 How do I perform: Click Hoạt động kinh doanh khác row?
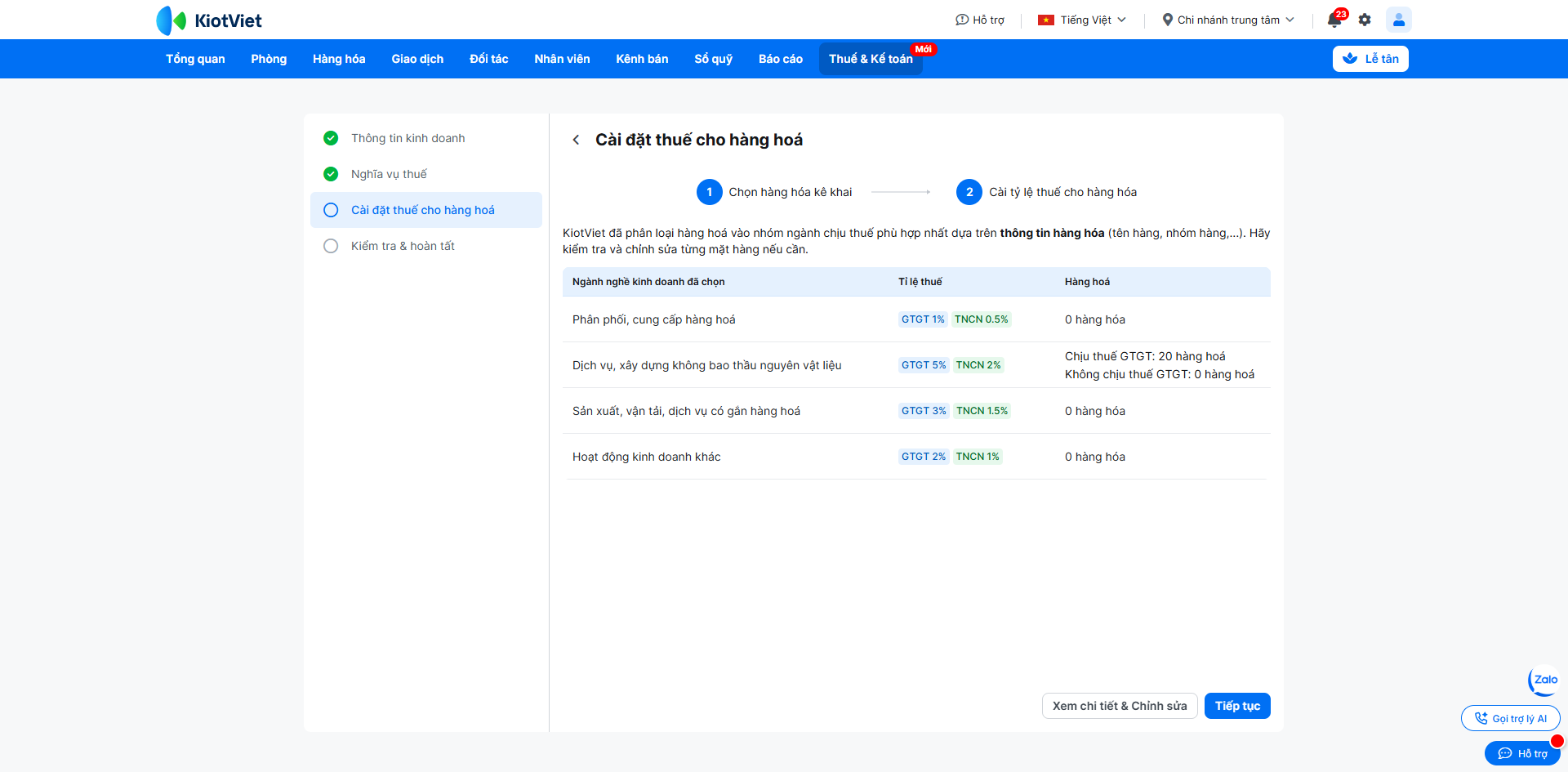point(916,457)
